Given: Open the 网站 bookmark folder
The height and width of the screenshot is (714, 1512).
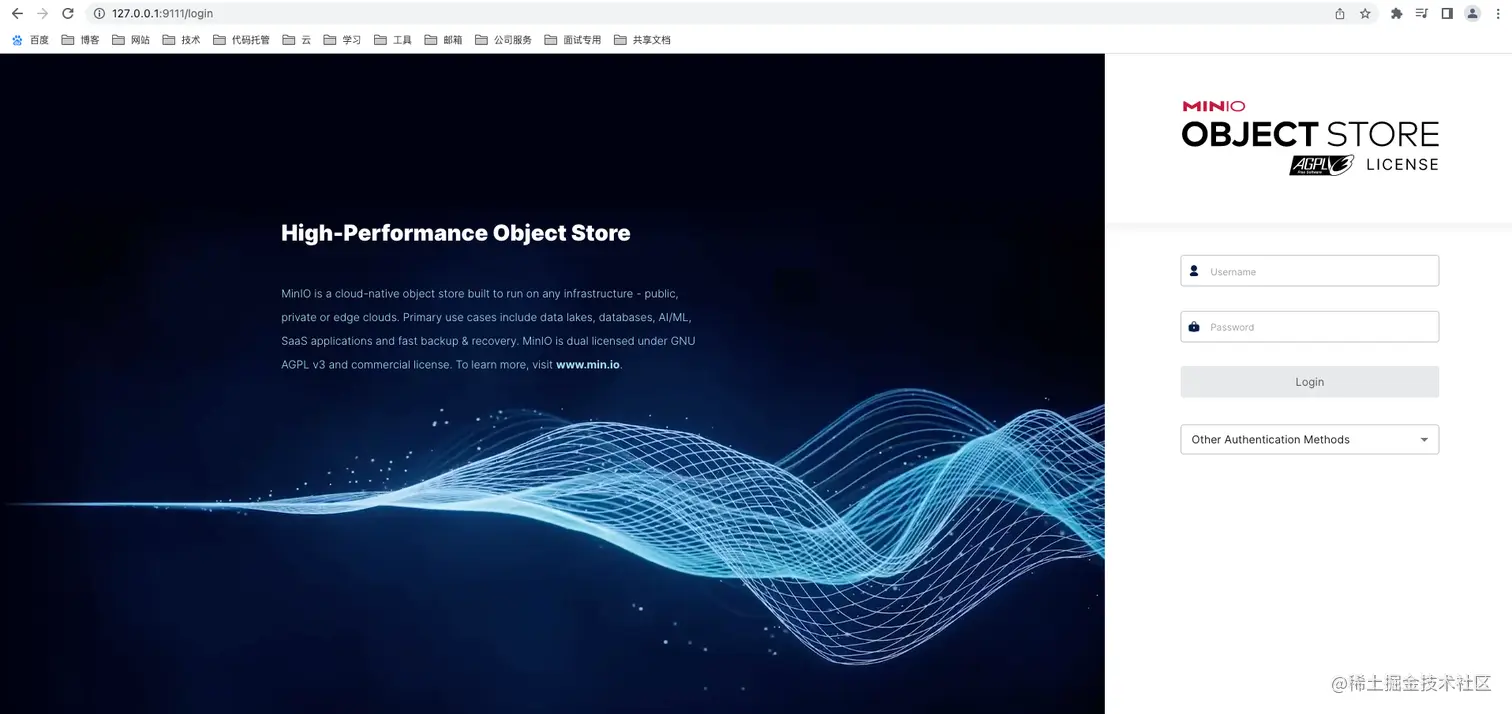Looking at the screenshot, I should click(131, 40).
